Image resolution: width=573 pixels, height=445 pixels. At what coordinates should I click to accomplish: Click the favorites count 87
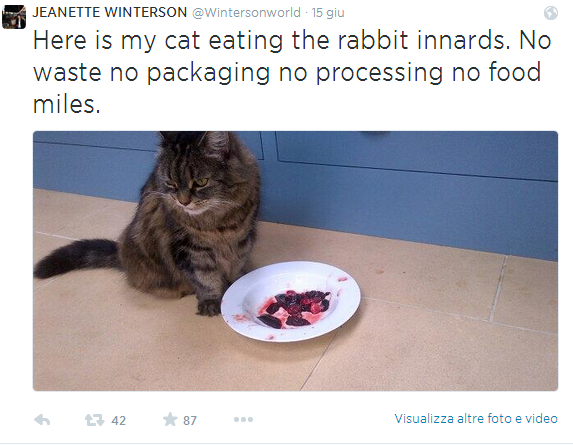(x=190, y=421)
